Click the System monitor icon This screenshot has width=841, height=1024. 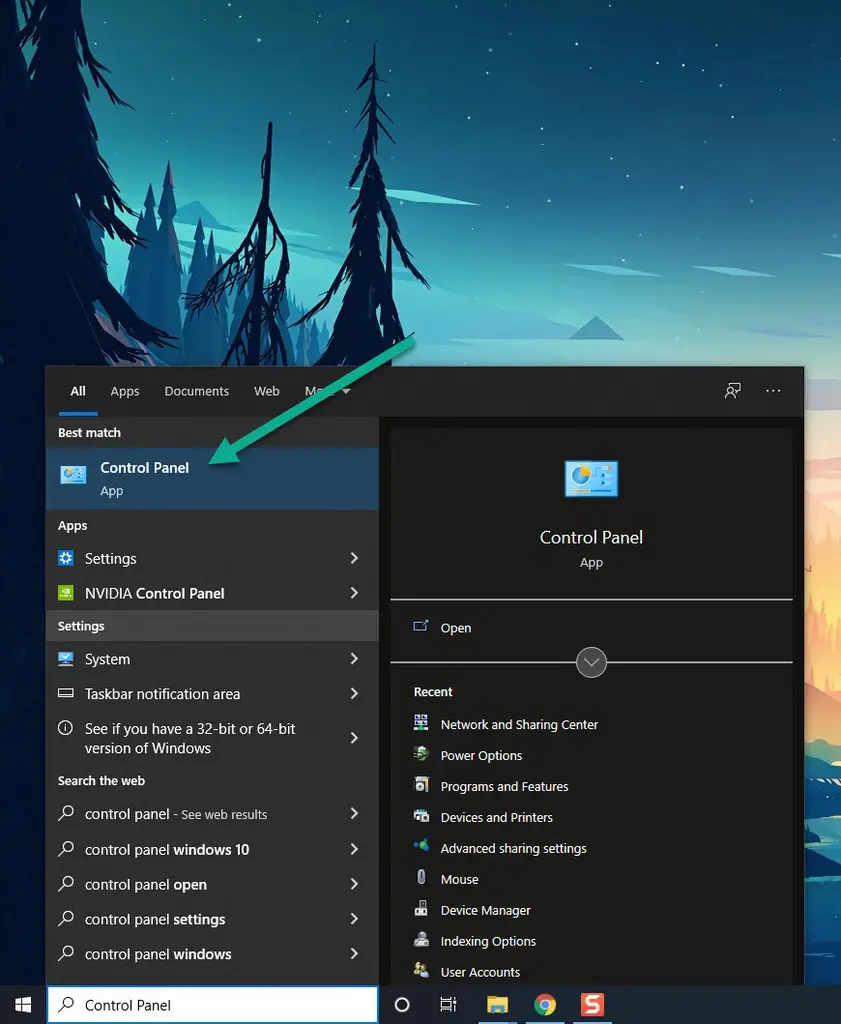point(66,658)
